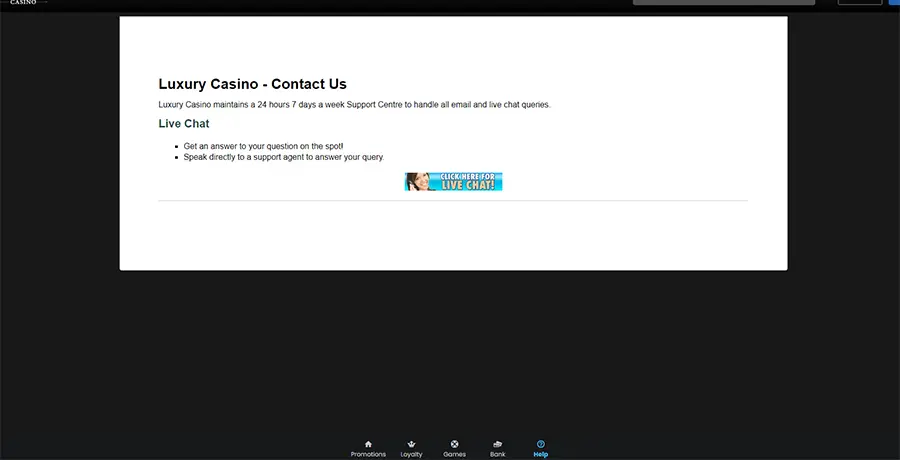Open the Games tab with the ball icon
900x460 pixels.
click(x=455, y=449)
